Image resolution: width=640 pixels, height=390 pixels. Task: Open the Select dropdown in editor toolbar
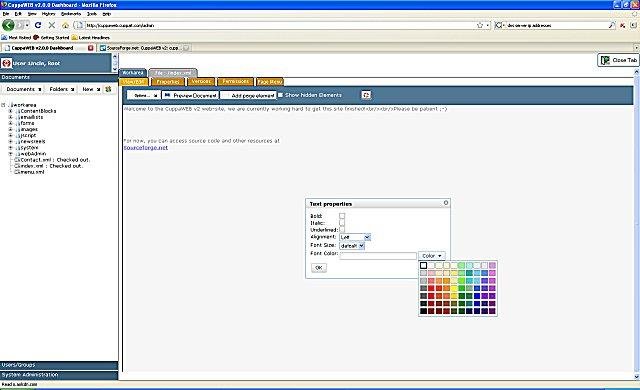[x=144, y=95]
